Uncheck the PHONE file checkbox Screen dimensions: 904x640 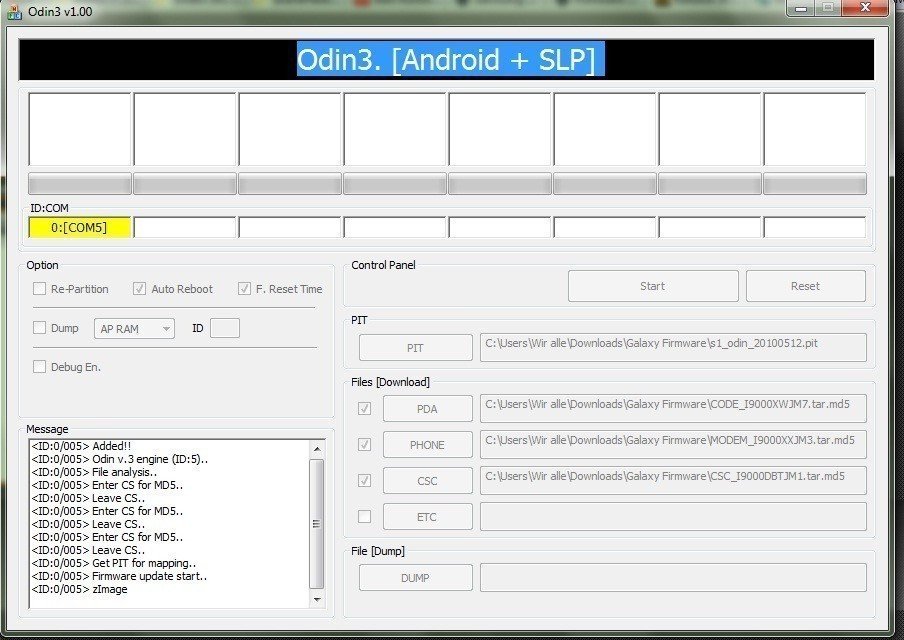[x=364, y=445]
